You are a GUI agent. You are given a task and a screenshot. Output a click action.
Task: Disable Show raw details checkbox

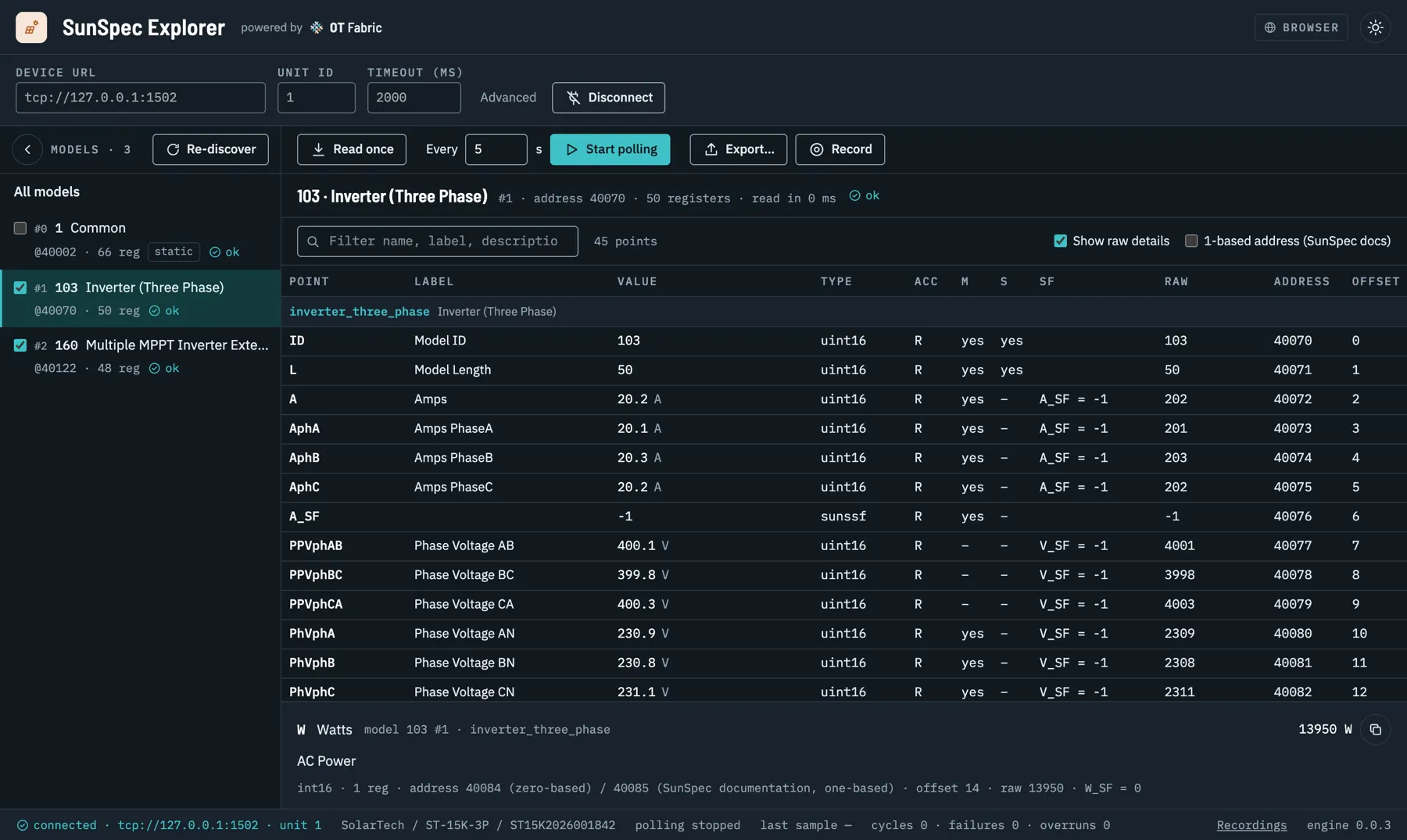point(1060,241)
